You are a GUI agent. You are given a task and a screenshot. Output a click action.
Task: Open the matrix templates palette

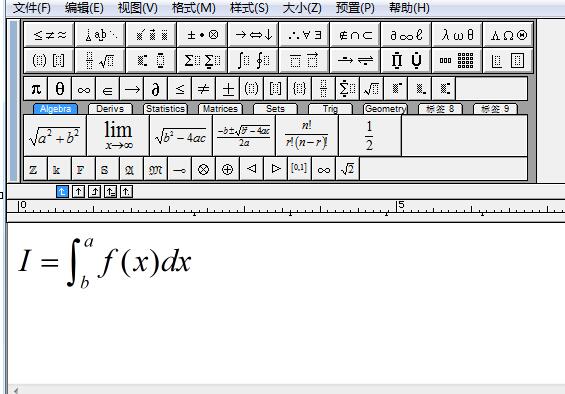(x=457, y=60)
